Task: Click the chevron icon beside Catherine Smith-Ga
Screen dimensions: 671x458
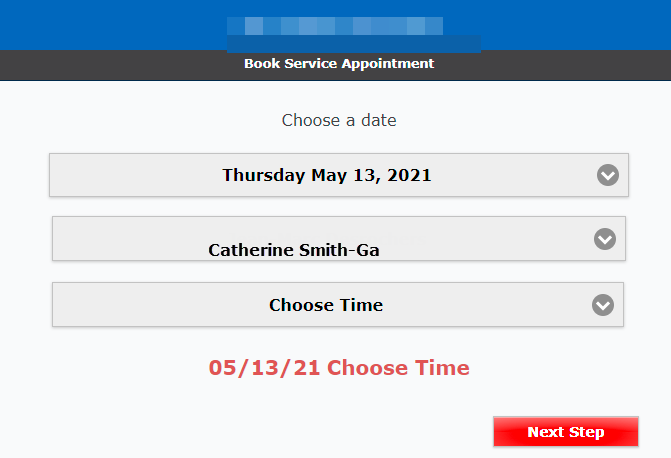Action: pyautogui.click(x=604, y=239)
